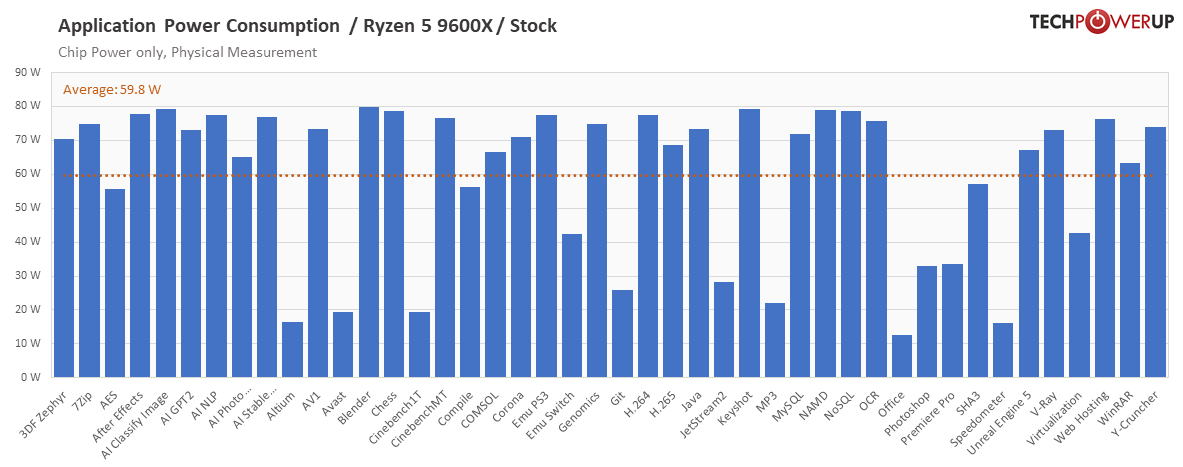This screenshot has width=1183, height=467.
Task: Select the Blender bar in the chart
Action: coord(369,242)
